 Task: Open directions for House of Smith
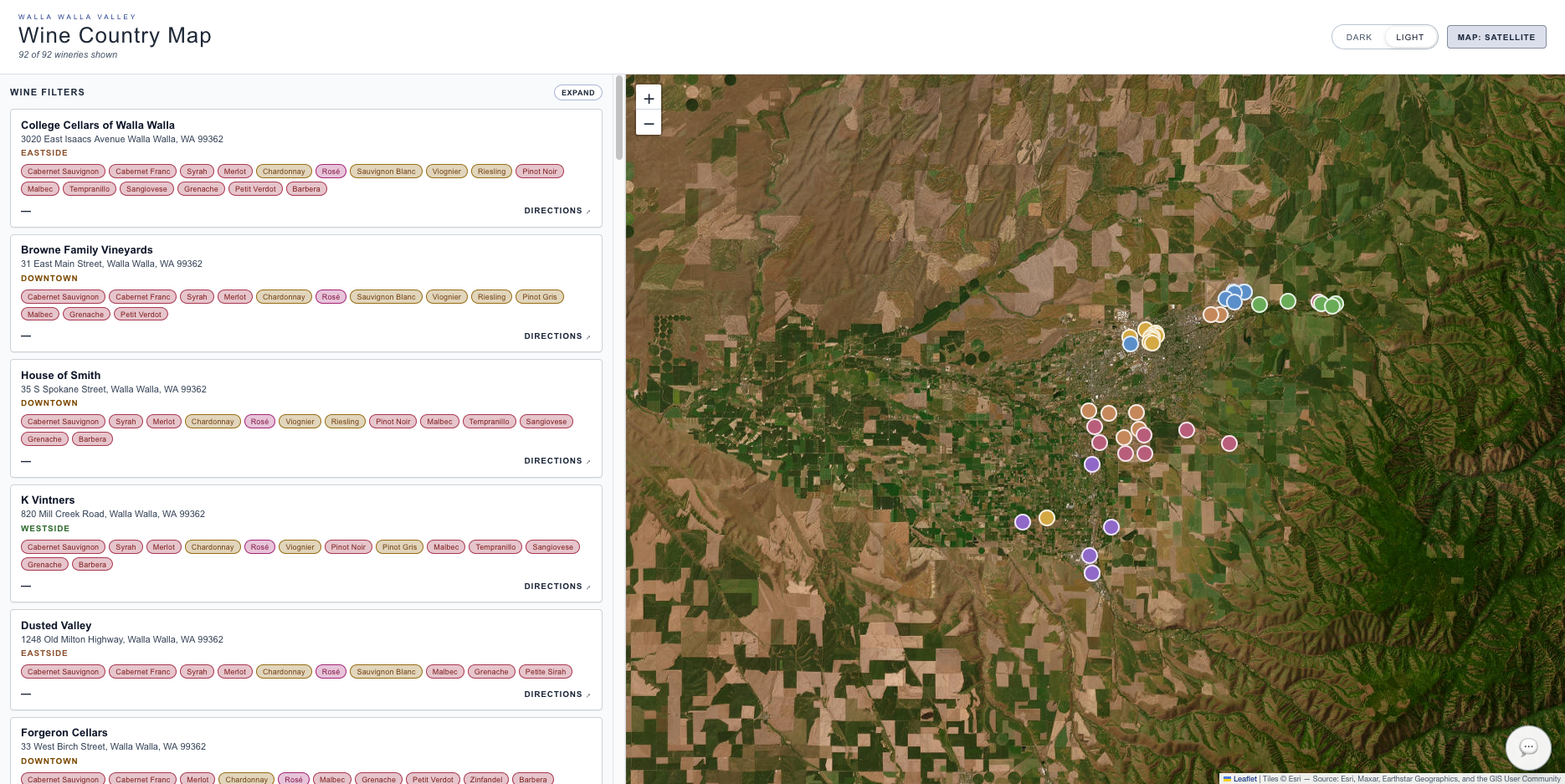(x=557, y=461)
